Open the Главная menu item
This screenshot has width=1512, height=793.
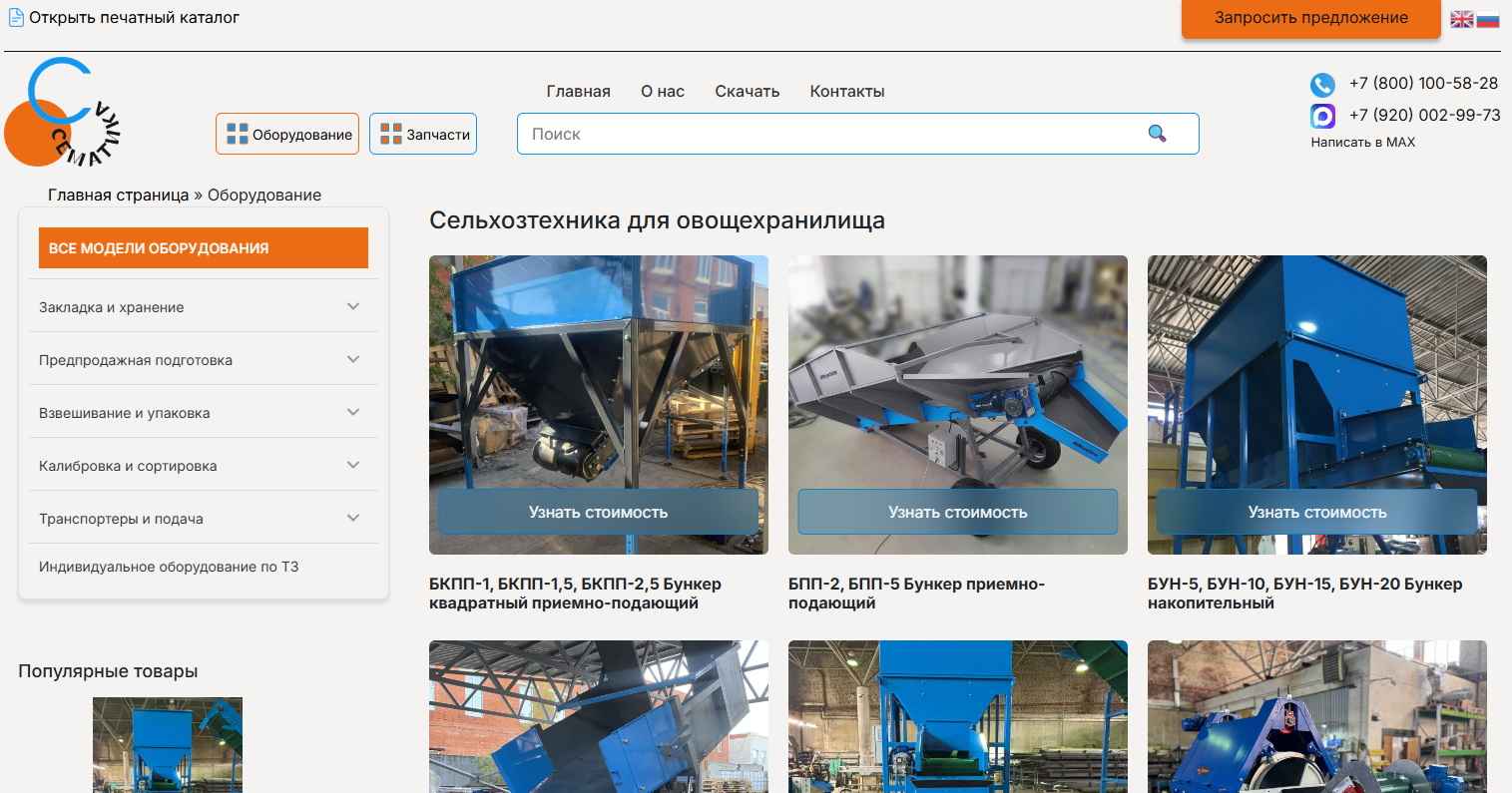578,91
